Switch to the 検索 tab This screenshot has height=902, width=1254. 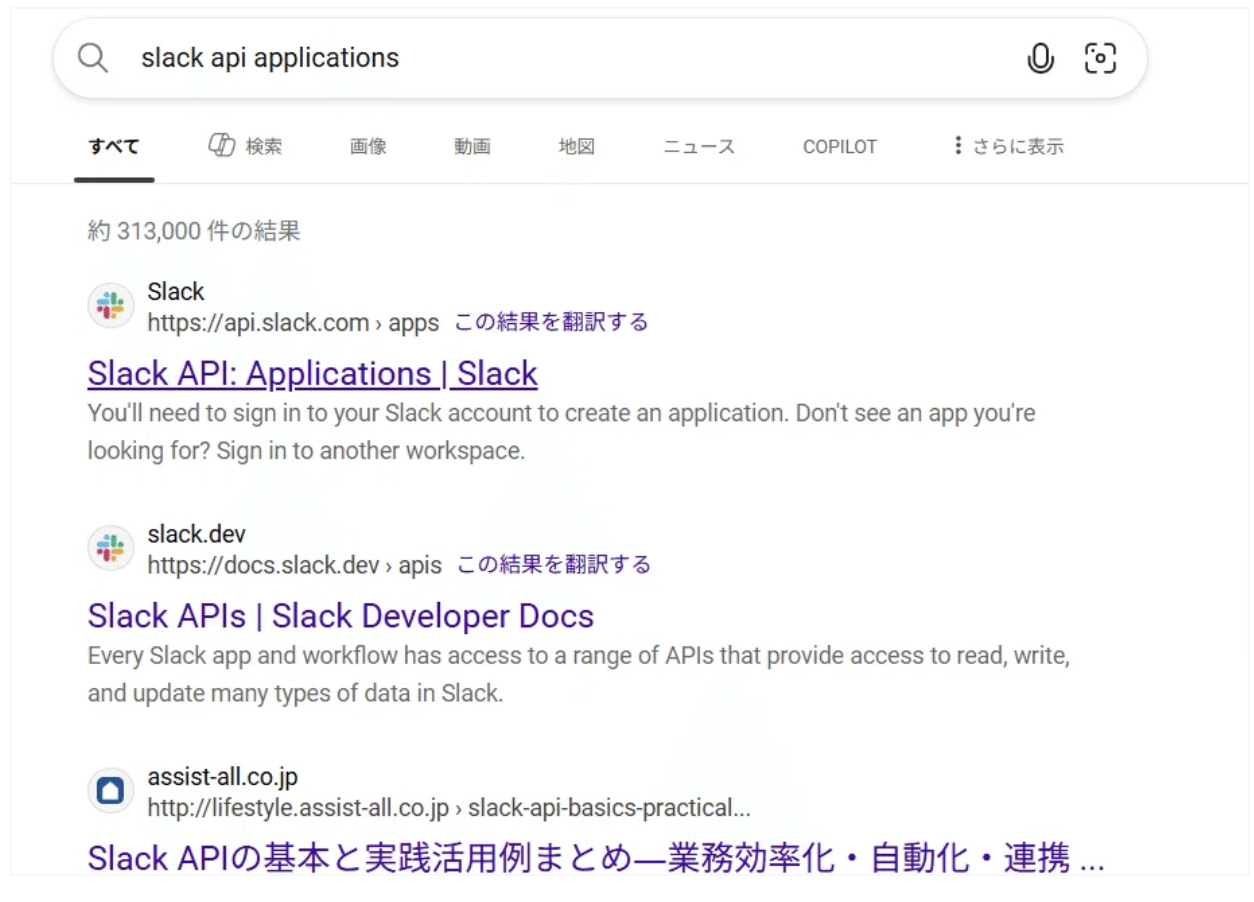click(246, 146)
